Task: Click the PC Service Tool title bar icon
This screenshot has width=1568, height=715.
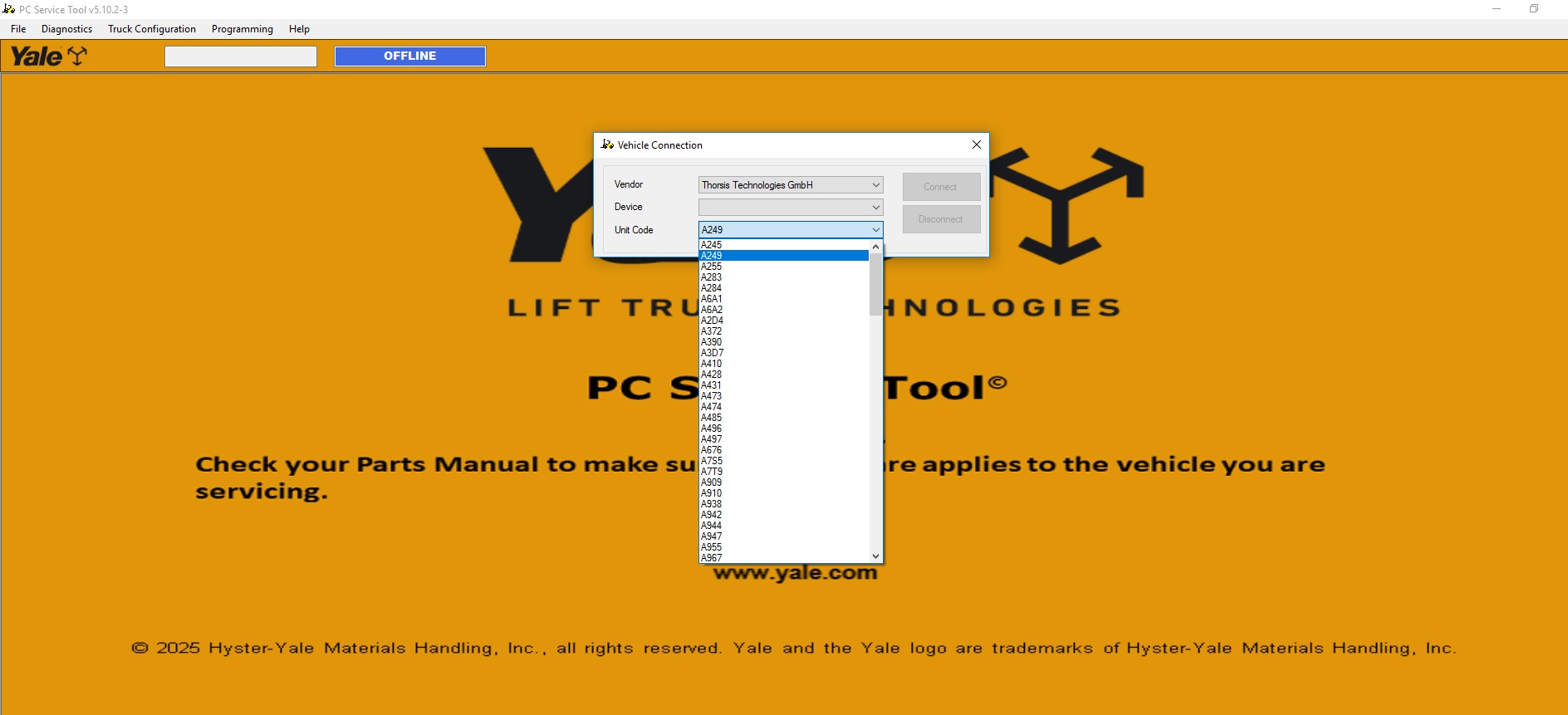Action: pos(9,9)
